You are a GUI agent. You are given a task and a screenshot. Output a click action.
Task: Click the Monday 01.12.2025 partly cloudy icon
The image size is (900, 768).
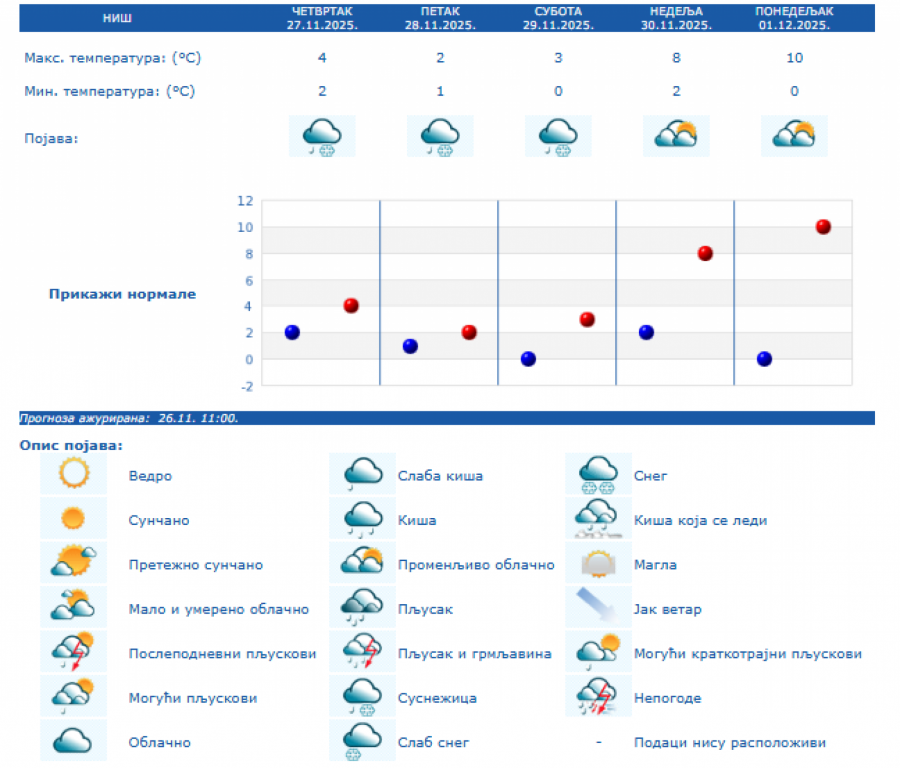[x=794, y=136]
